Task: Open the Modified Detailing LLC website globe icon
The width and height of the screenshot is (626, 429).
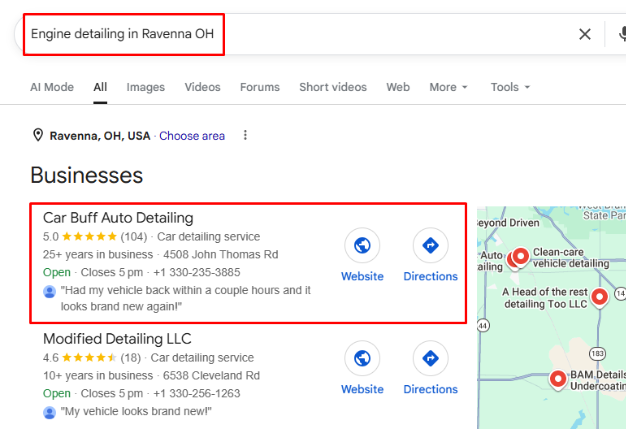Action: tap(362, 358)
